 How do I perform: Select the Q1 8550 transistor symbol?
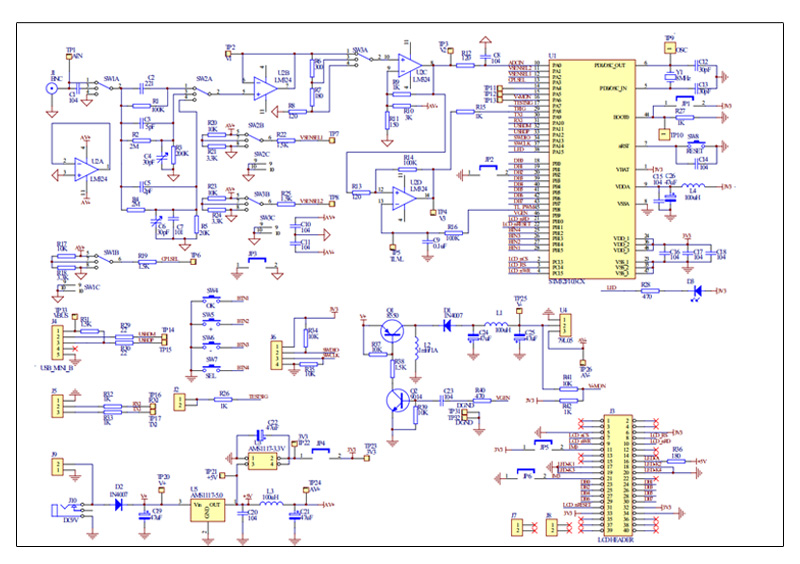pyautogui.click(x=392, y=331)
